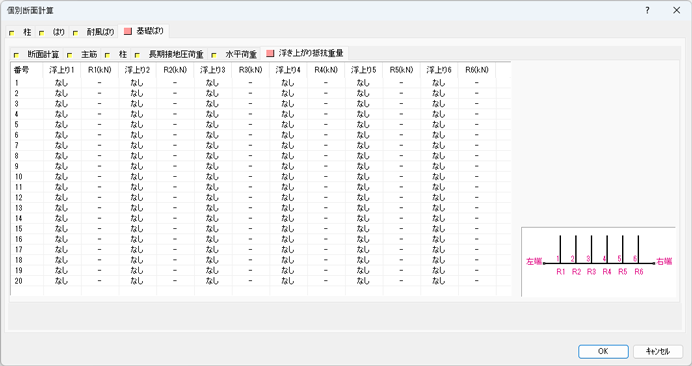Click row 16's 浮上り5 cell showing なし

(x=364, y=239)
